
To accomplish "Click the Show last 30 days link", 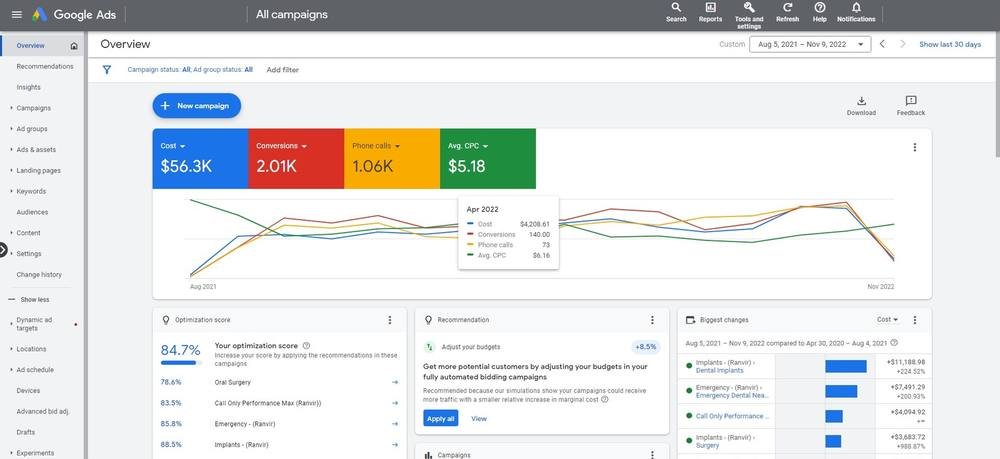I will tap(950, 45).
